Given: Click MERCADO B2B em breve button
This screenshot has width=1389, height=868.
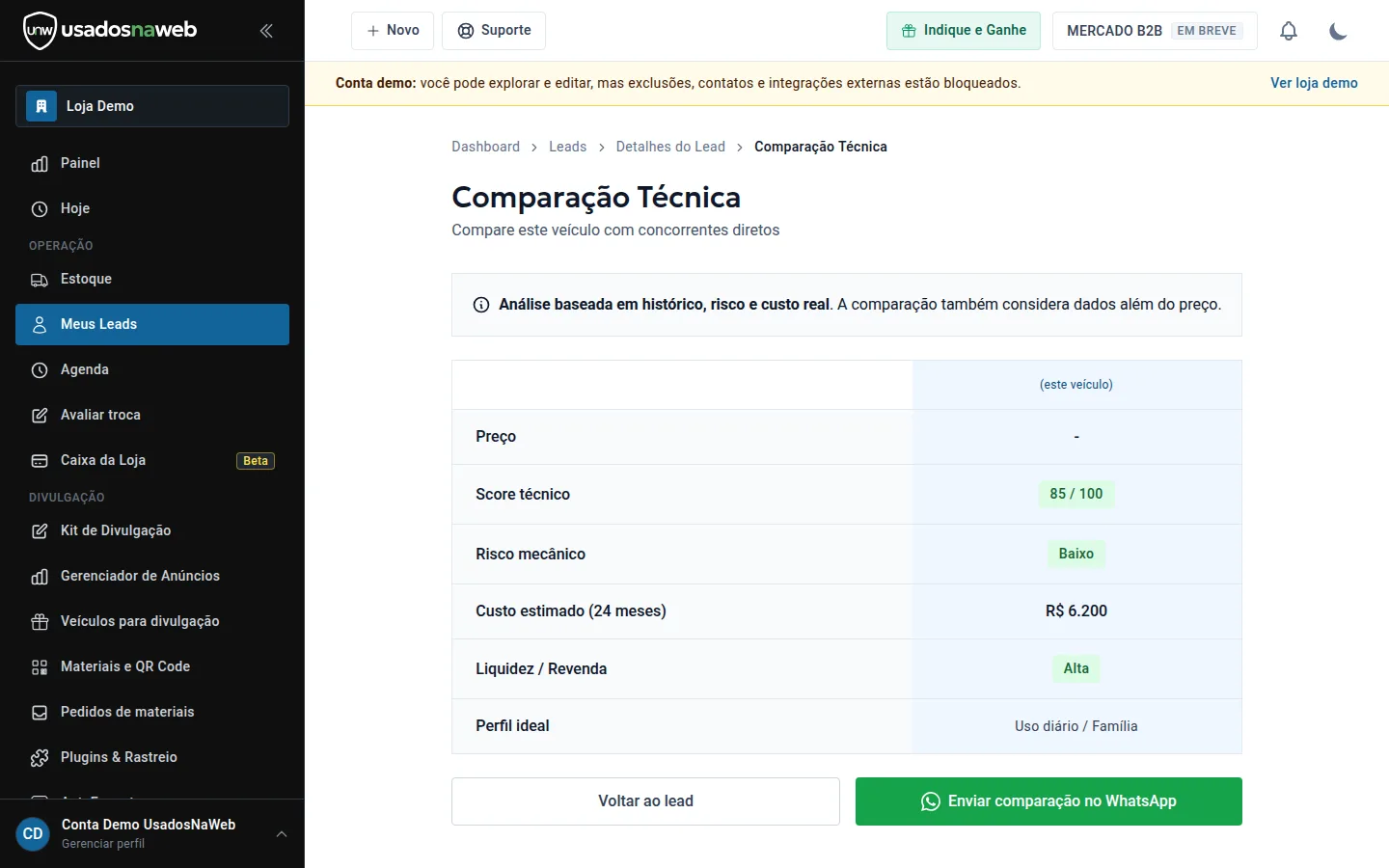Looking at the screenshot, I should click(1155, 31).
